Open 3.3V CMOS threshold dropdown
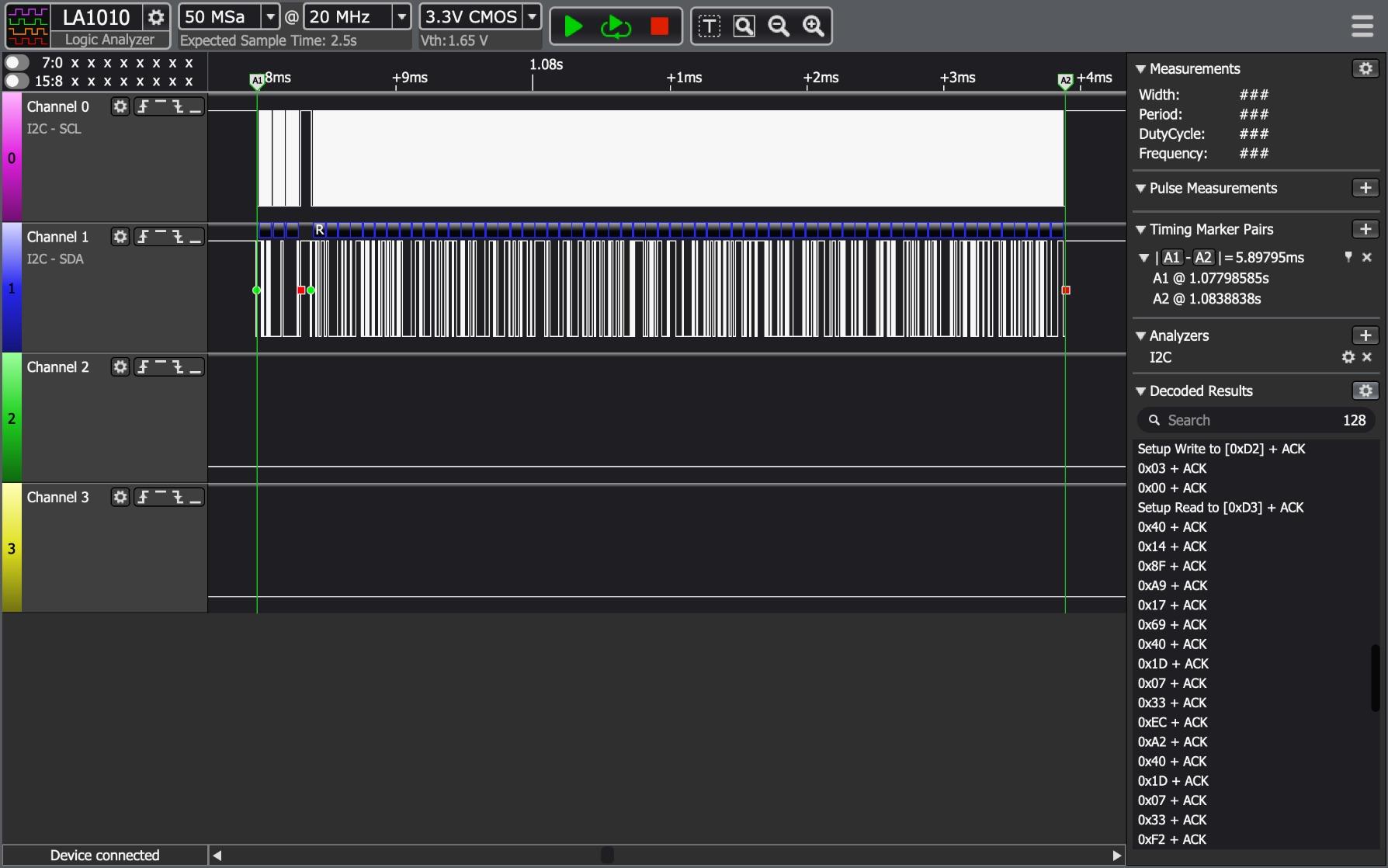Screen dimensions: 1388x868 point(532,16)
